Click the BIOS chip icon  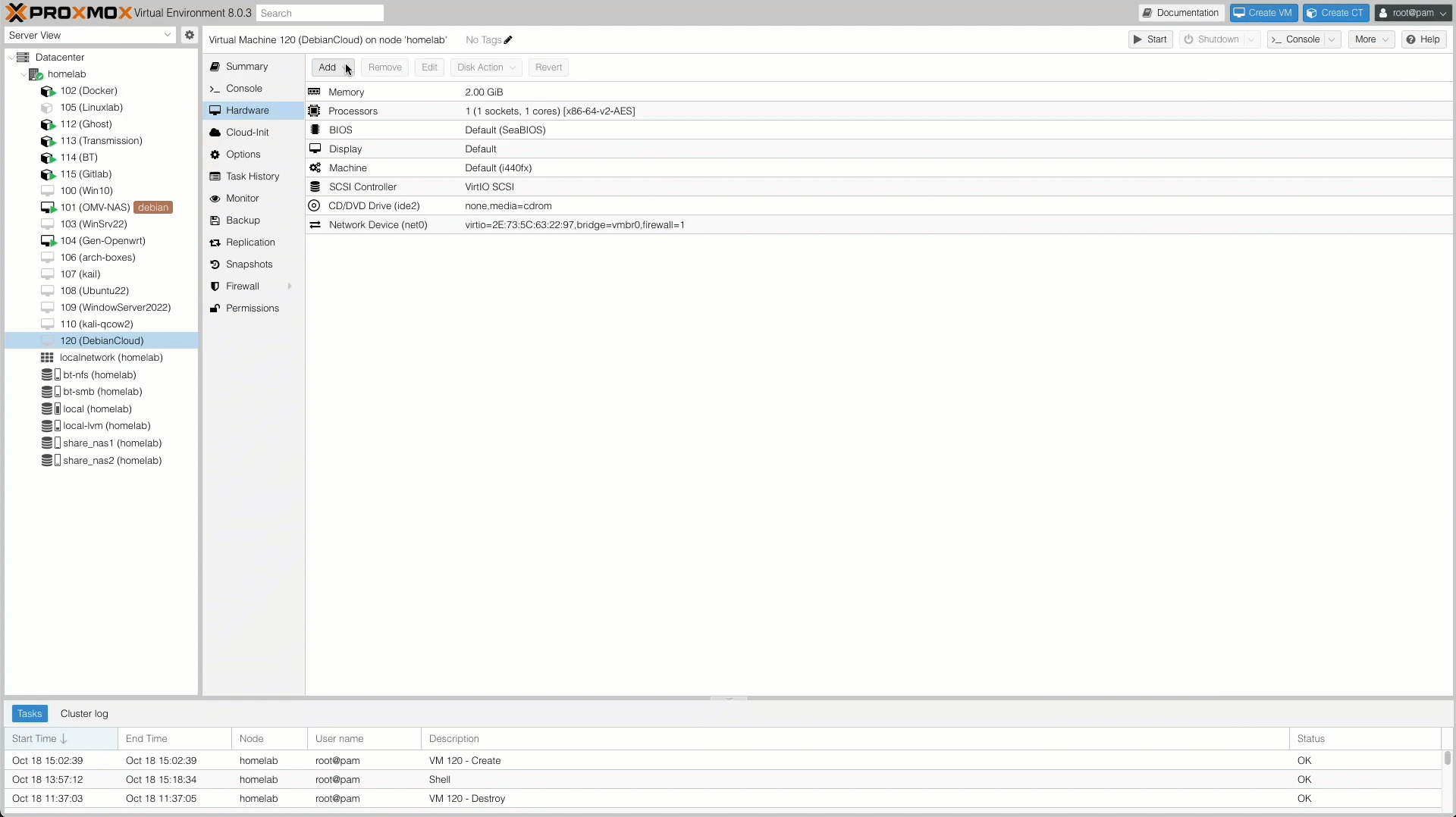315,130
